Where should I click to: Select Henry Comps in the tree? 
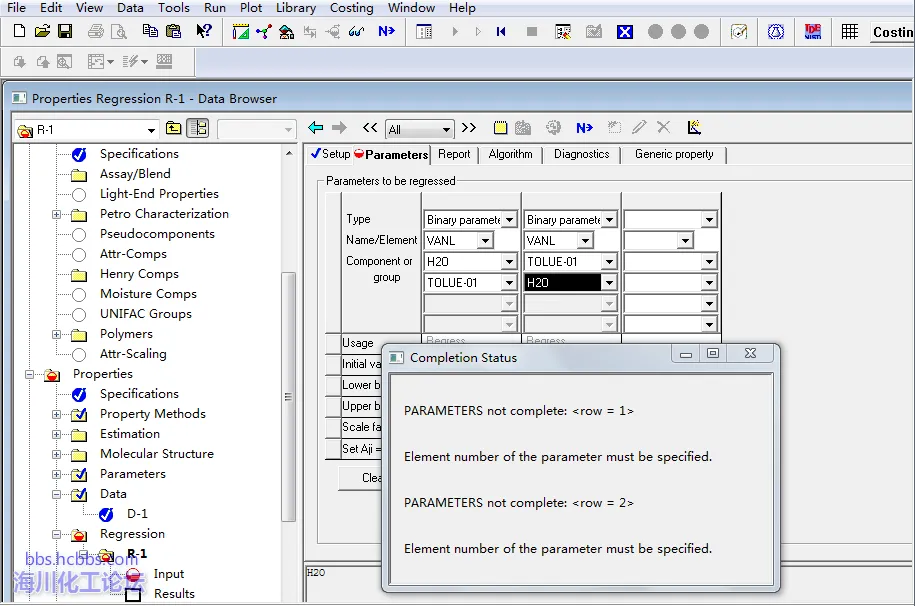(139, 274)
